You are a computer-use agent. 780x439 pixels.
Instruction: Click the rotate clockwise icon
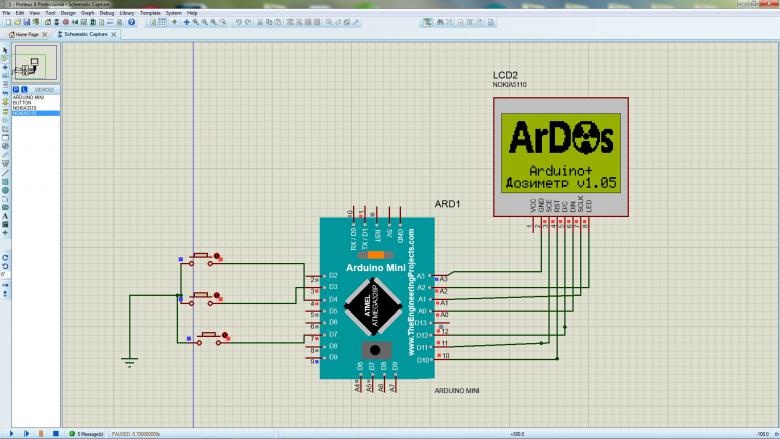pos(5,258)
